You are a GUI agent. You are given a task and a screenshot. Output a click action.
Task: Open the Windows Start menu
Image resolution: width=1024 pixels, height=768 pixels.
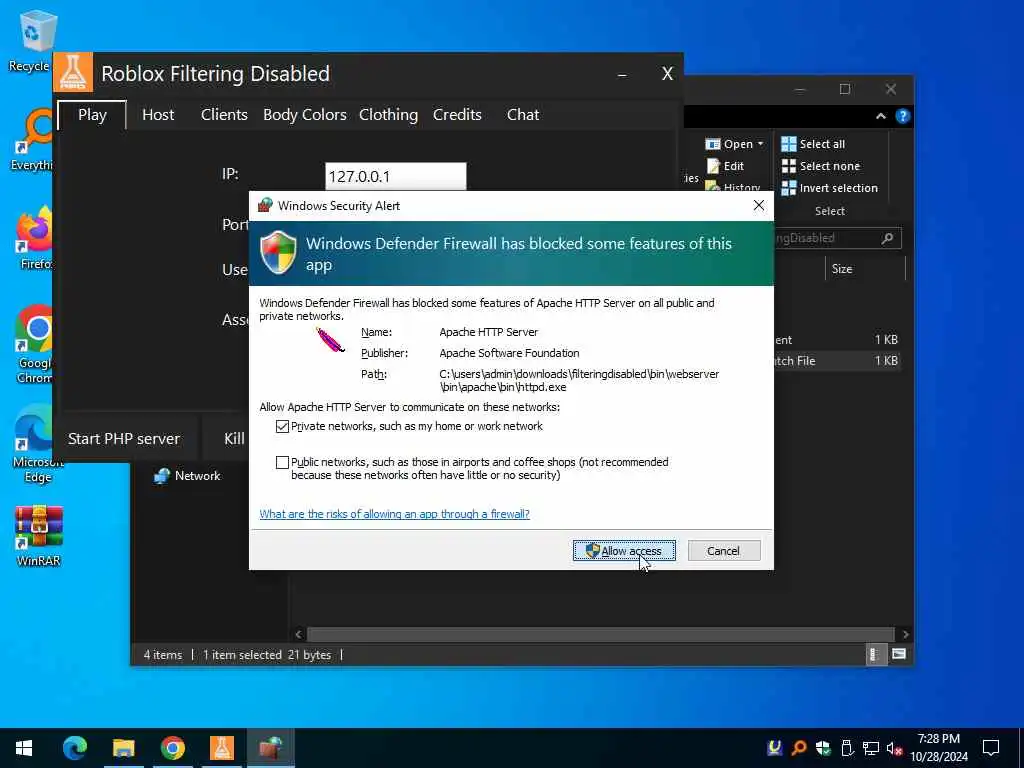tap(24, 748)
